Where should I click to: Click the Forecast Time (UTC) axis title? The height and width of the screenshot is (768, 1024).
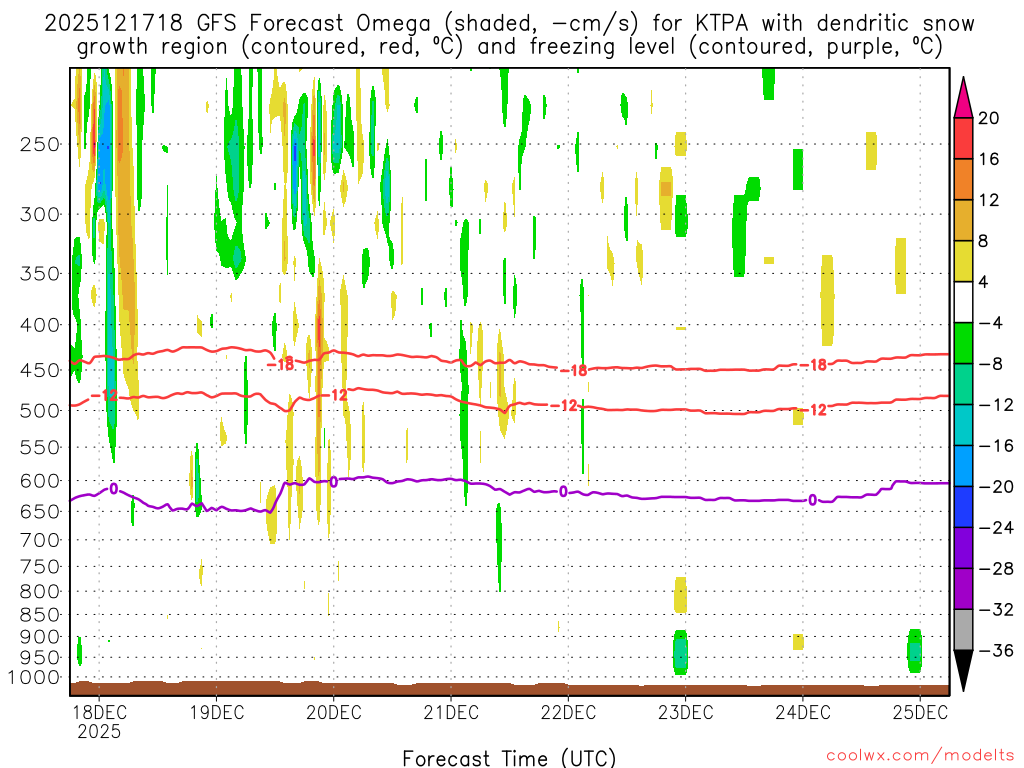tap(509, 758)
